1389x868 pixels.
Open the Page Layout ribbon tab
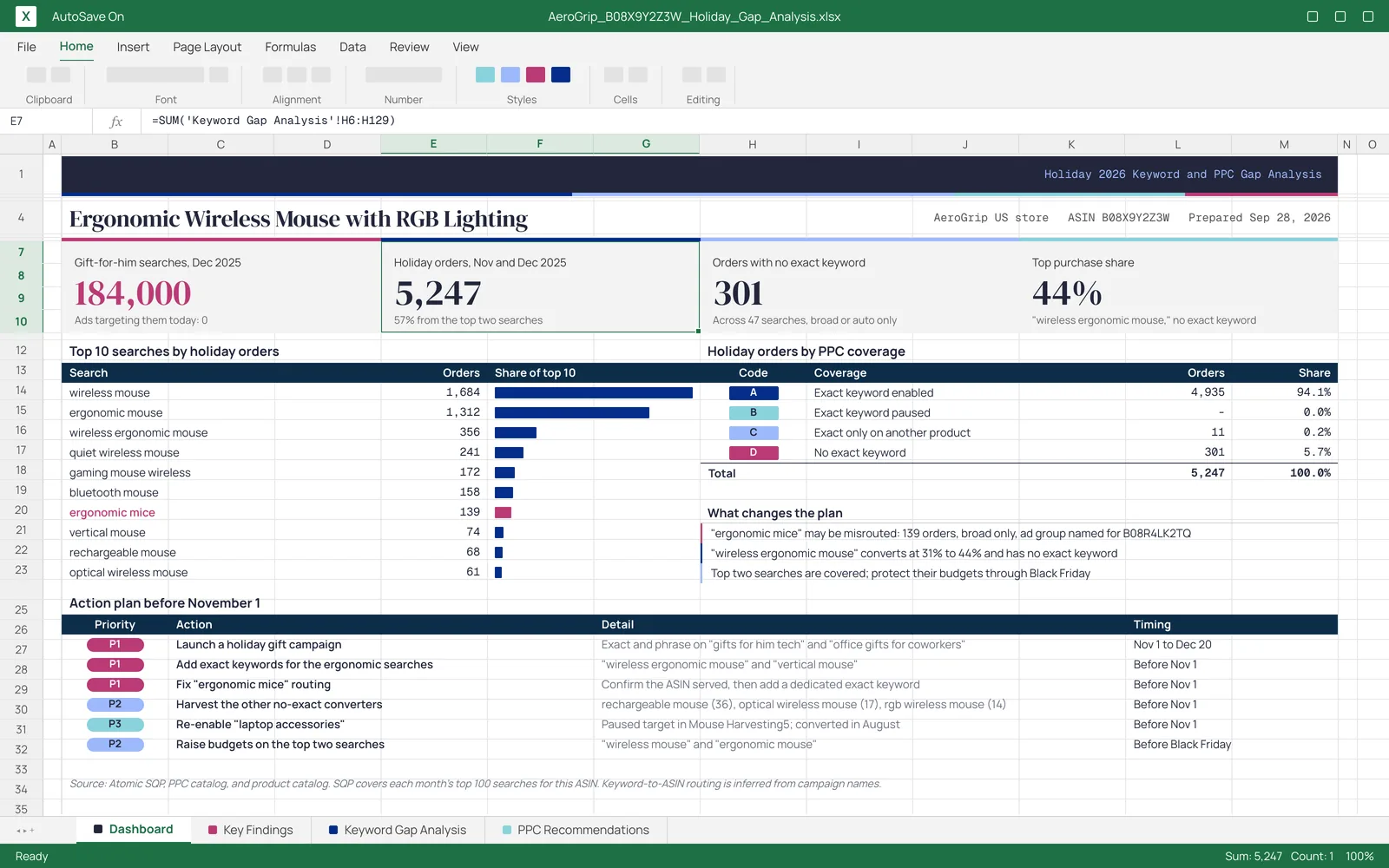click(x=207, y=47)
